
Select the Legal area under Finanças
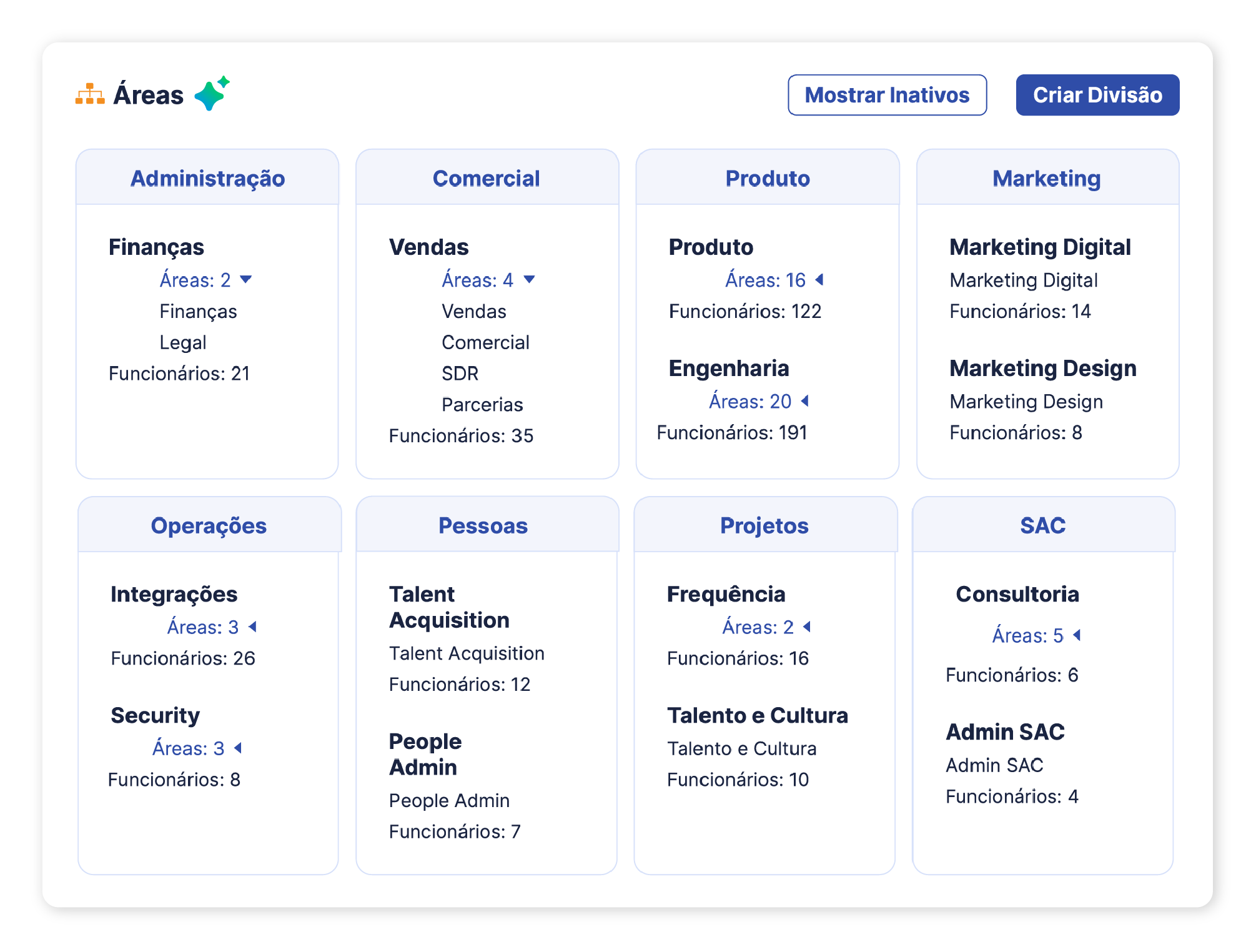click(183, 342)
